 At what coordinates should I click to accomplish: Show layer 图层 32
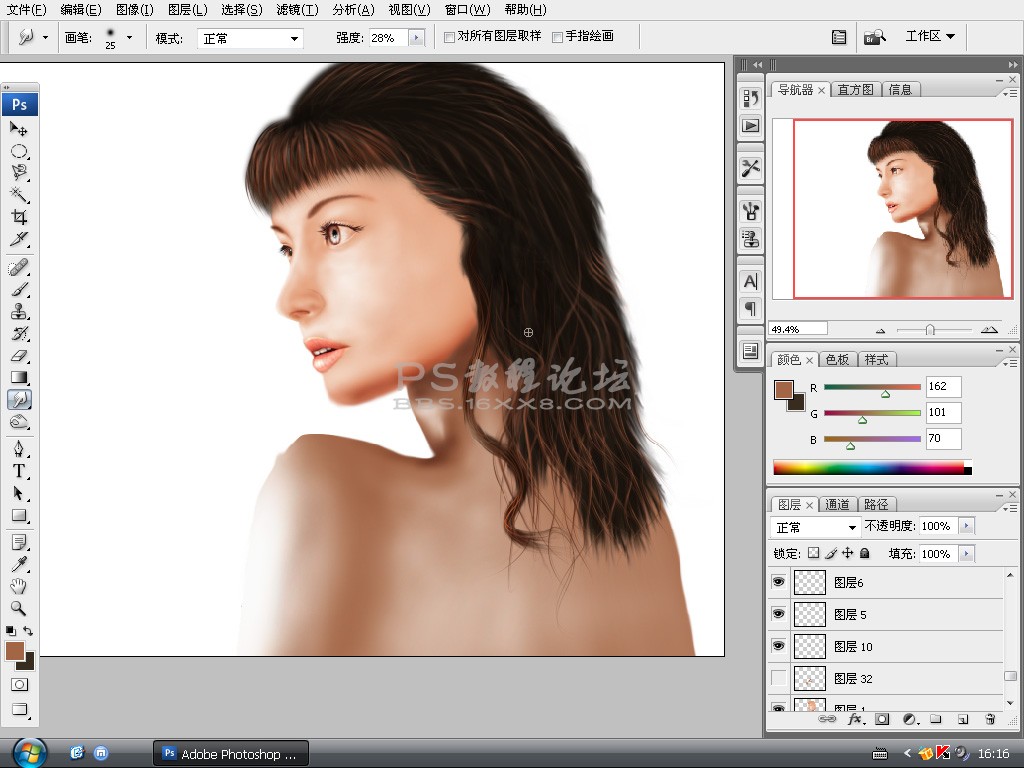[778, 678]
